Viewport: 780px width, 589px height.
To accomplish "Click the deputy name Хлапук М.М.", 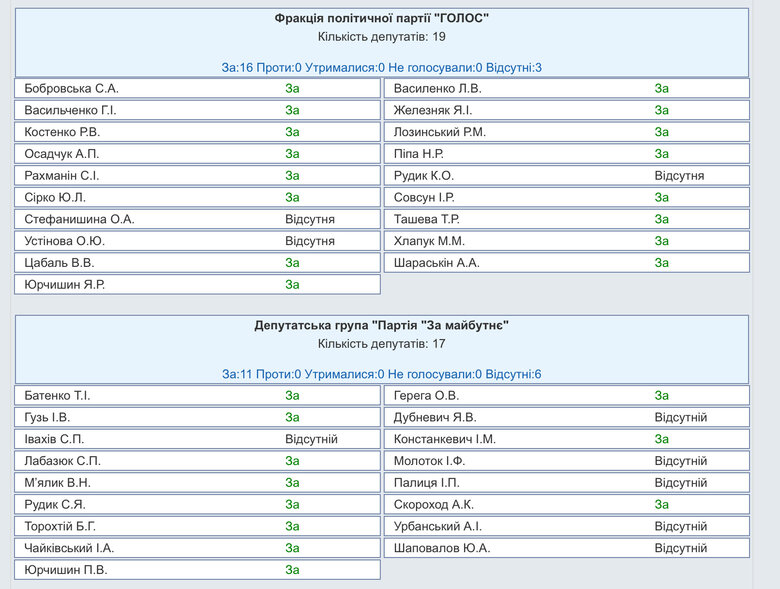I will click(429, 241).
